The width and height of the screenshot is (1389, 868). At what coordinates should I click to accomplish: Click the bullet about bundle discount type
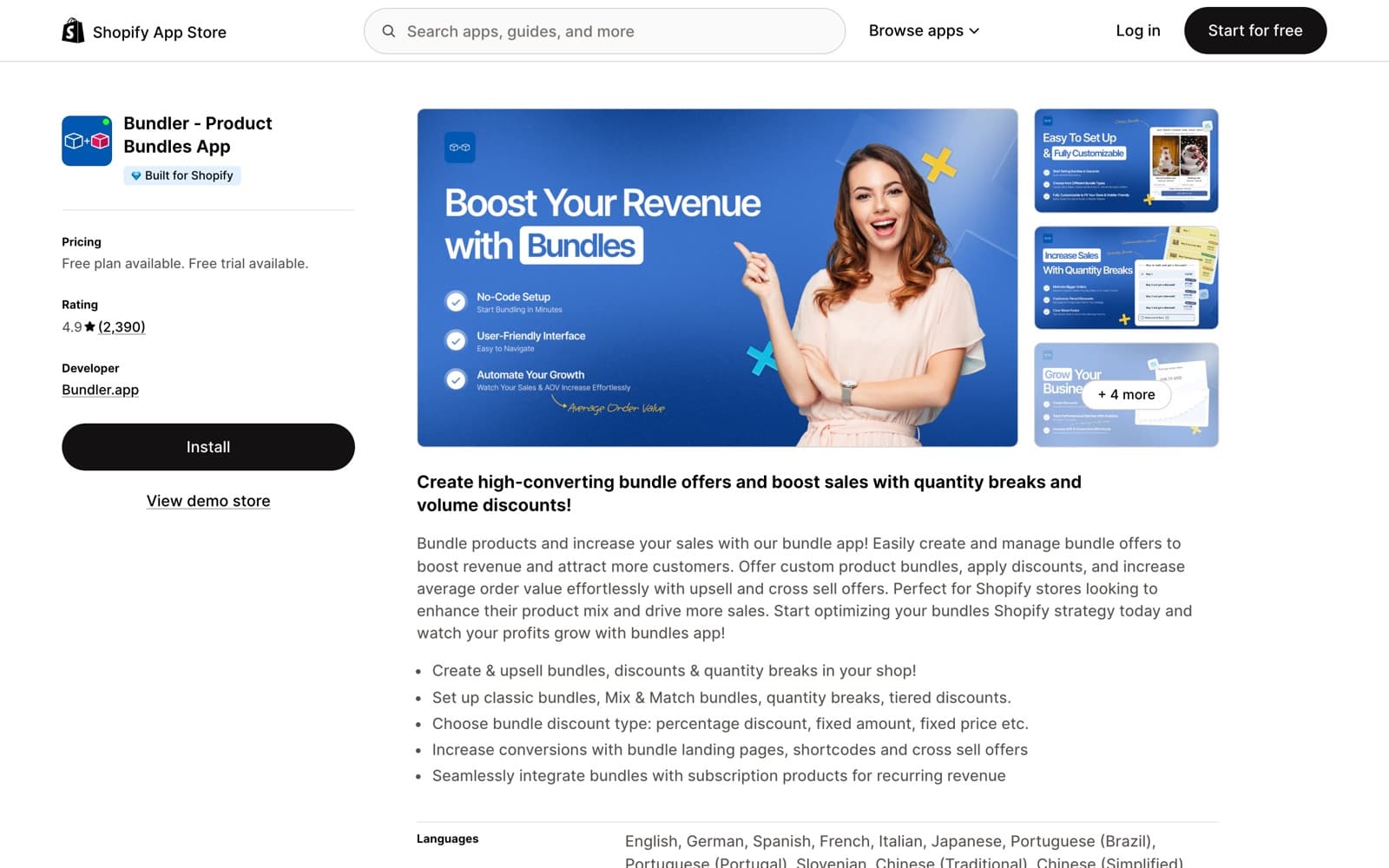point(730,724)
